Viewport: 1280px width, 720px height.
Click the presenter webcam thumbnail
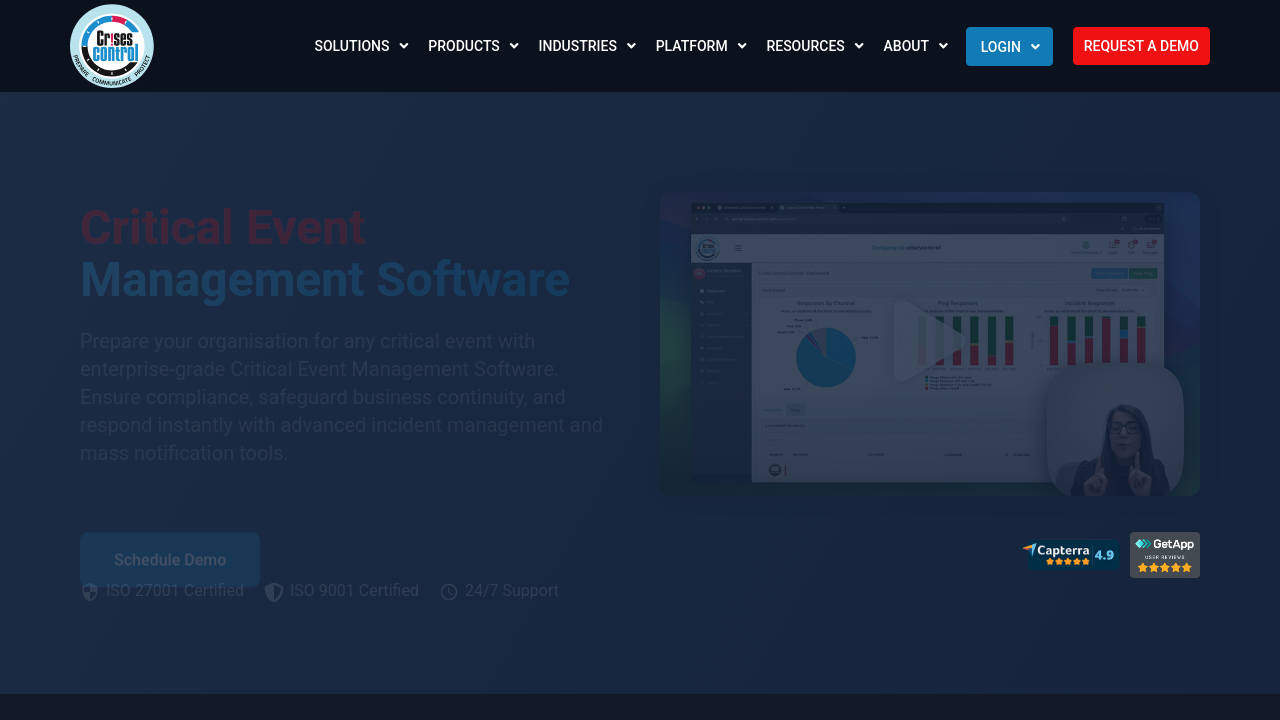pyautogui.click(x=1115, y=431)
